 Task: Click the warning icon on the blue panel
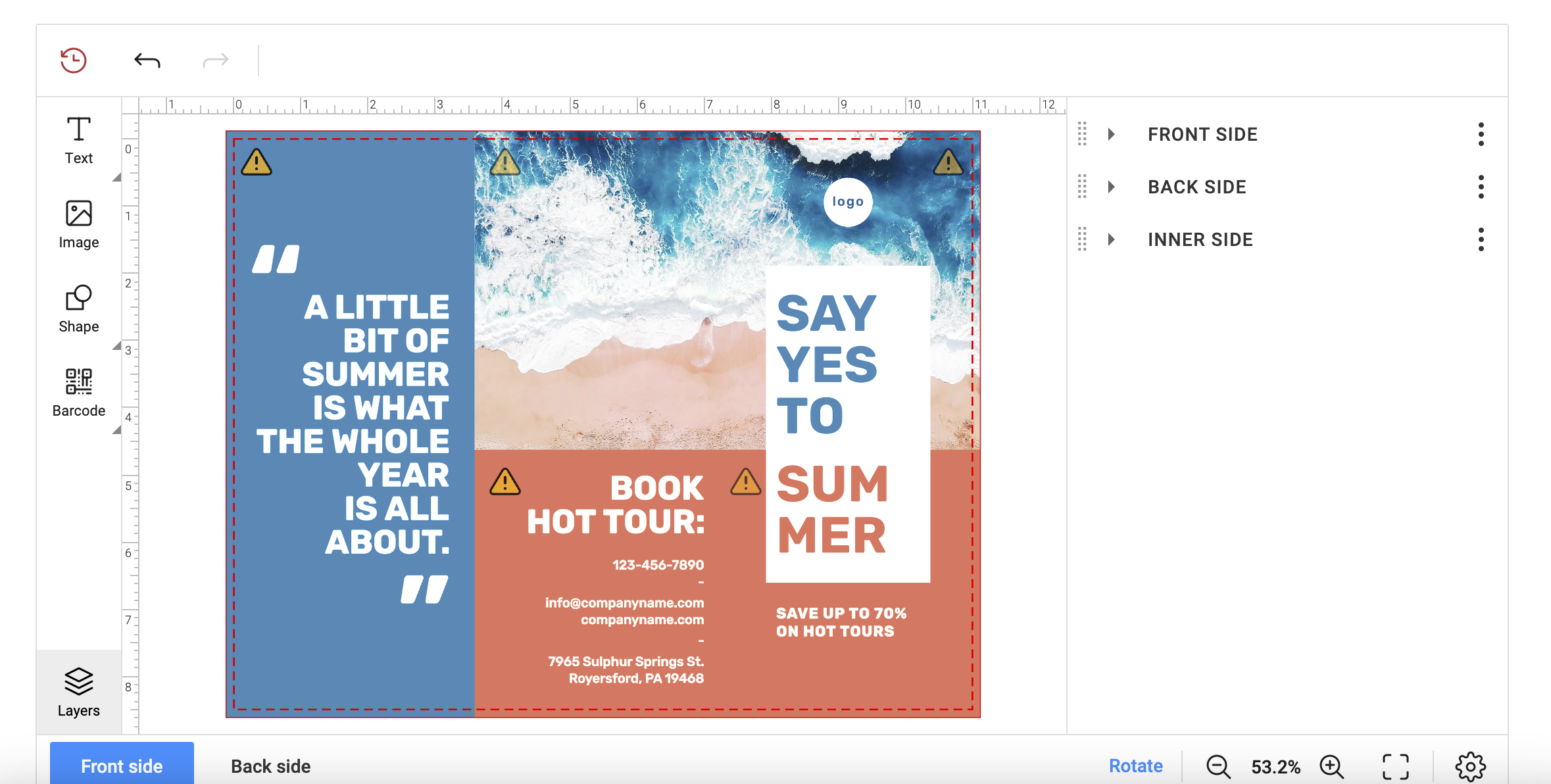tap(257, 162)
